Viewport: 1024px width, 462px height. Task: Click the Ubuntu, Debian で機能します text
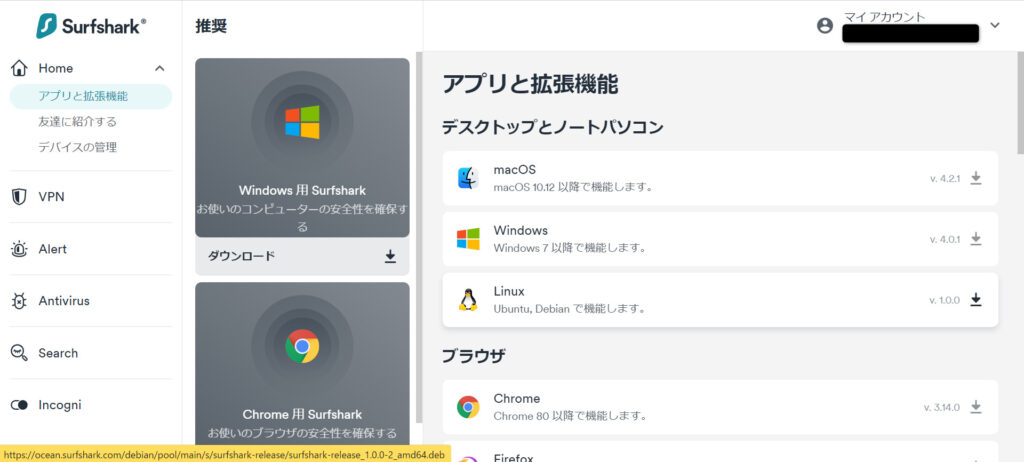tap(569, 308)
